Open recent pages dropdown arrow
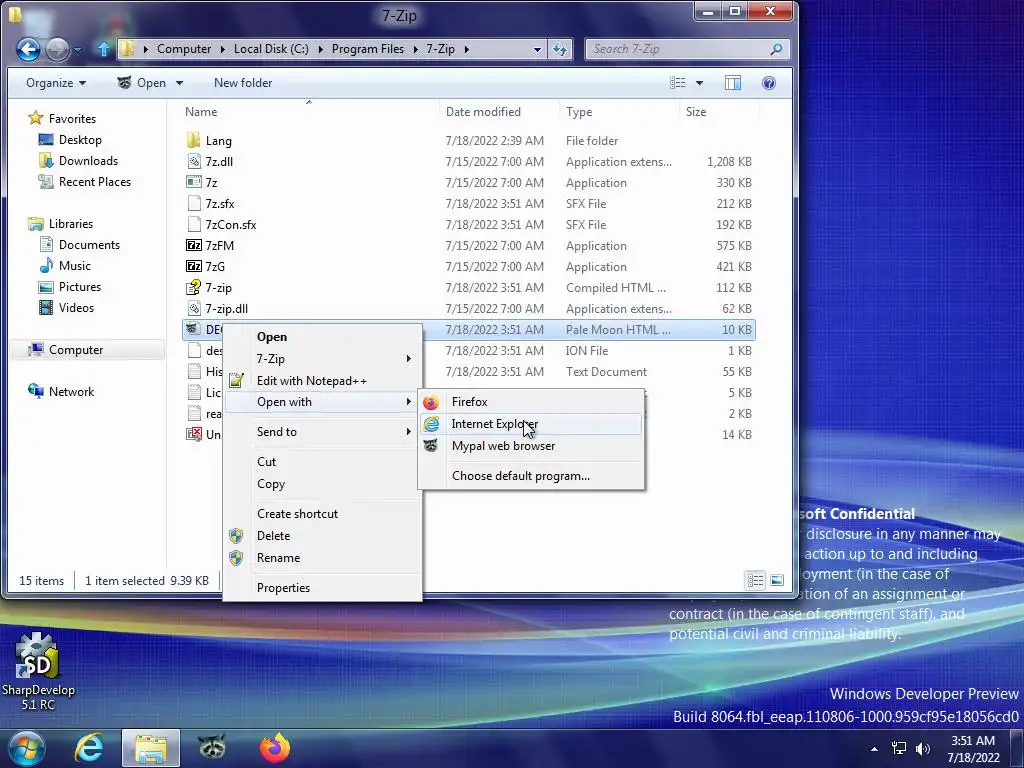The height and width of the screenshot is (768, 1024). [x=78, y=50]
